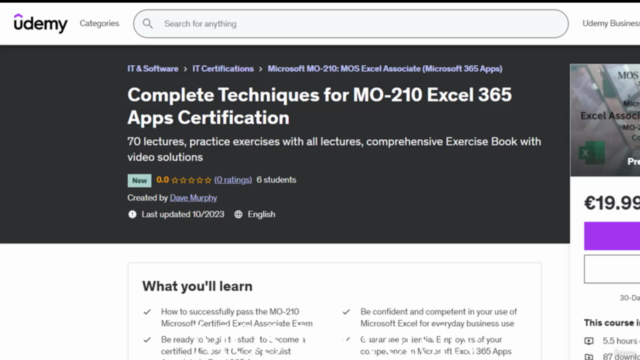640x360 pixels.
Task: Click Last updated 10/2023 text
Action: (x=183, y=214)
